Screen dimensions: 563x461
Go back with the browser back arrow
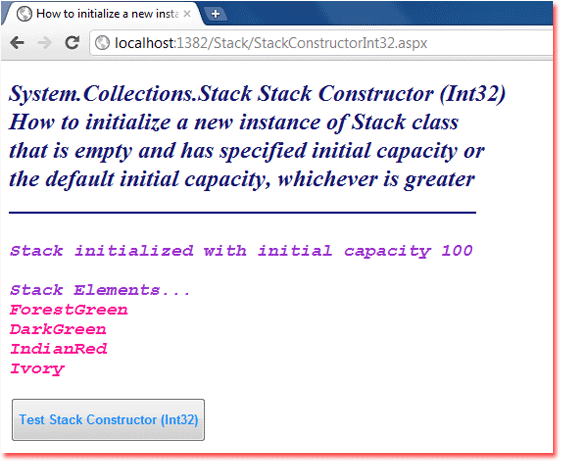tap(17, 43)
